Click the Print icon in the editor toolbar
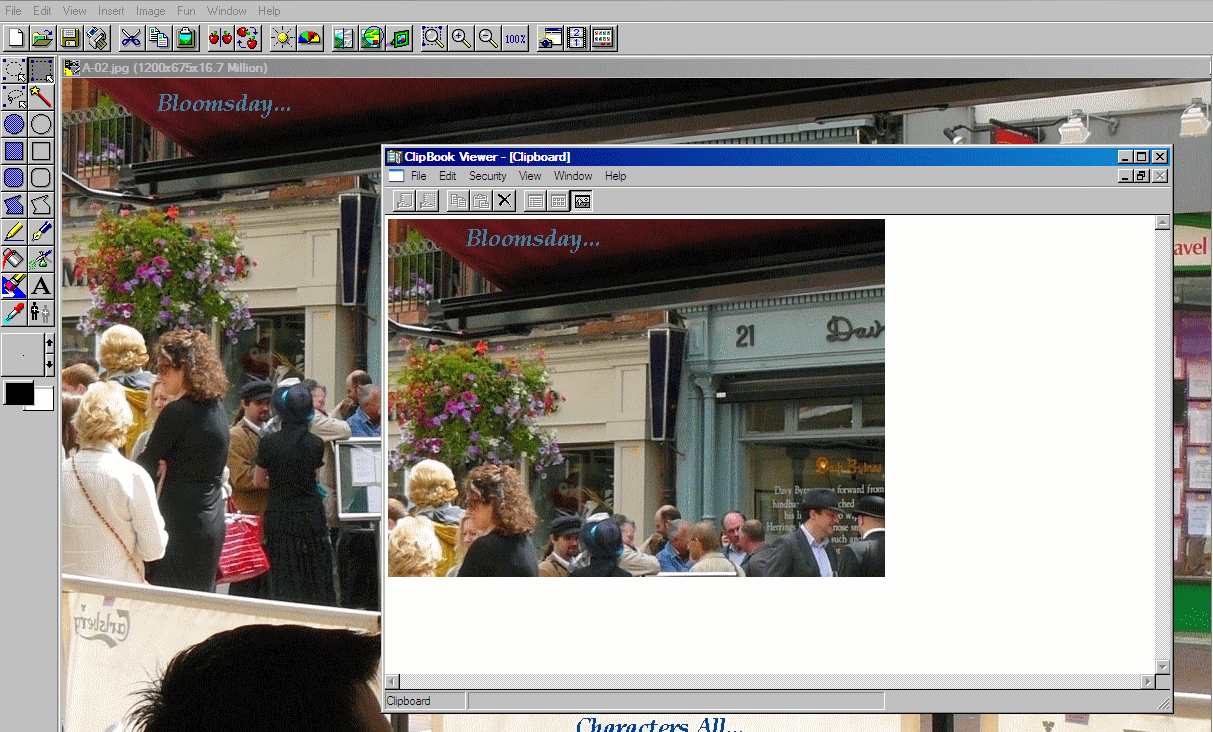Viewport: 1213px width, 732px height. (97, 38)
